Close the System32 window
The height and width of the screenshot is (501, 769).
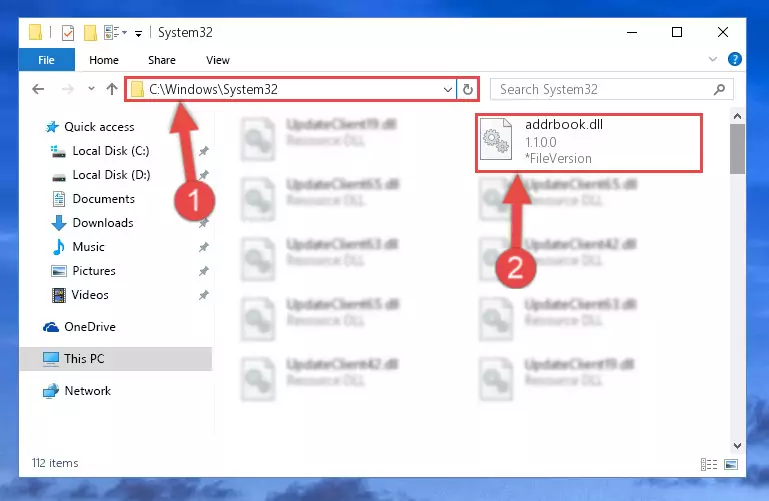[x=722, y=32]
